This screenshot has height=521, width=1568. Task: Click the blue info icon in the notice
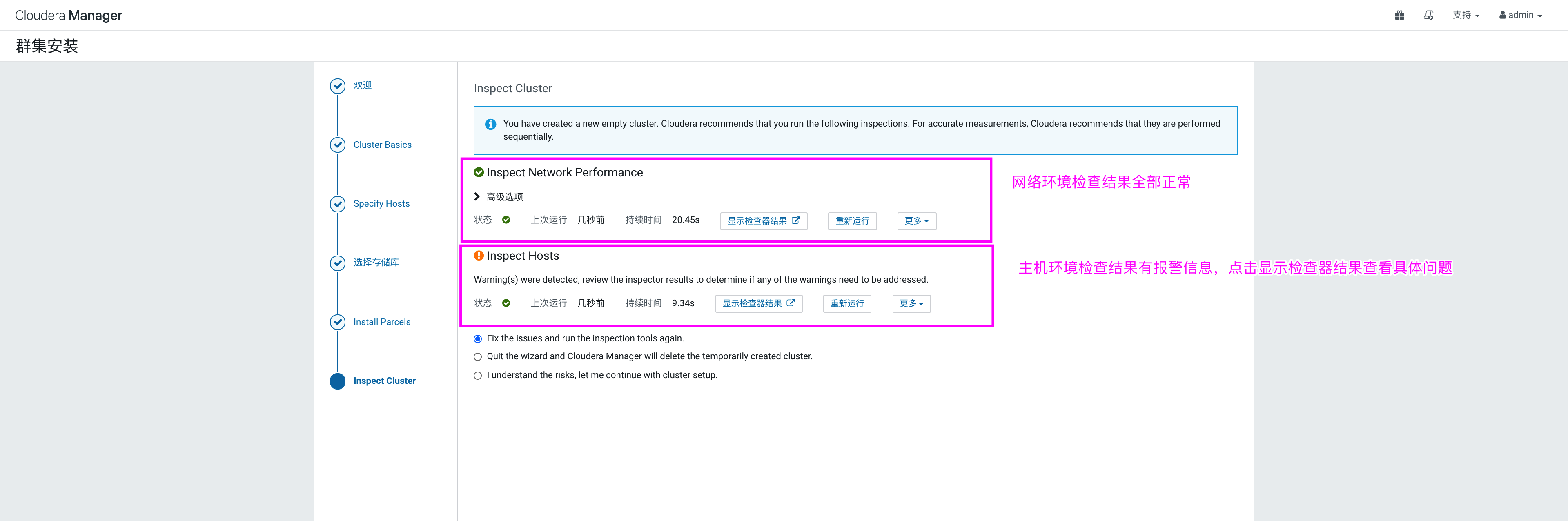point(490,124)
